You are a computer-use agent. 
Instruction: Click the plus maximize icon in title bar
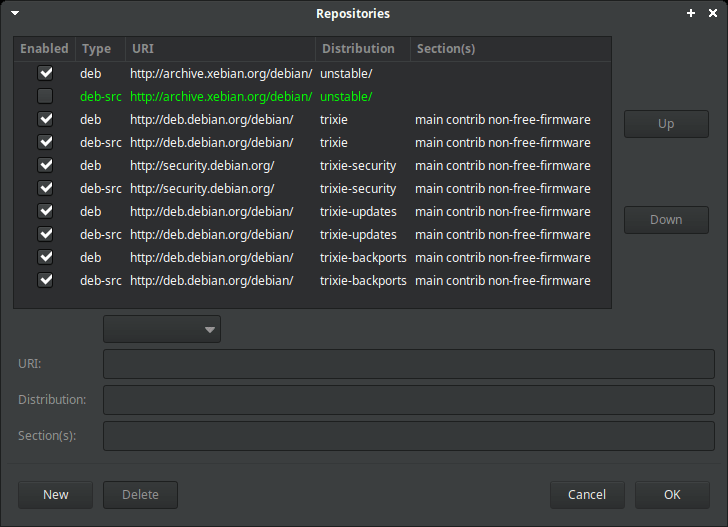691,14
